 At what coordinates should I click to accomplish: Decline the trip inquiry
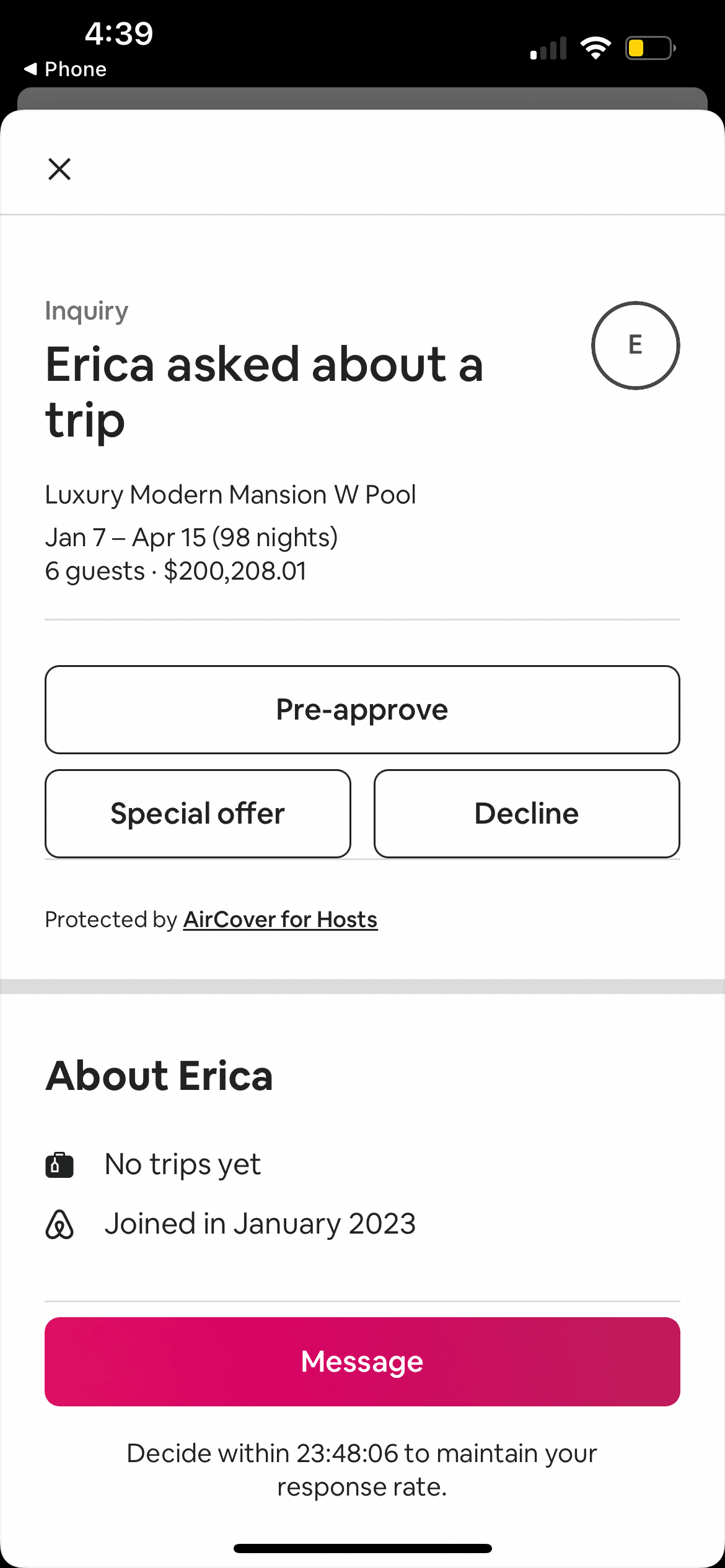pos(527,814)
